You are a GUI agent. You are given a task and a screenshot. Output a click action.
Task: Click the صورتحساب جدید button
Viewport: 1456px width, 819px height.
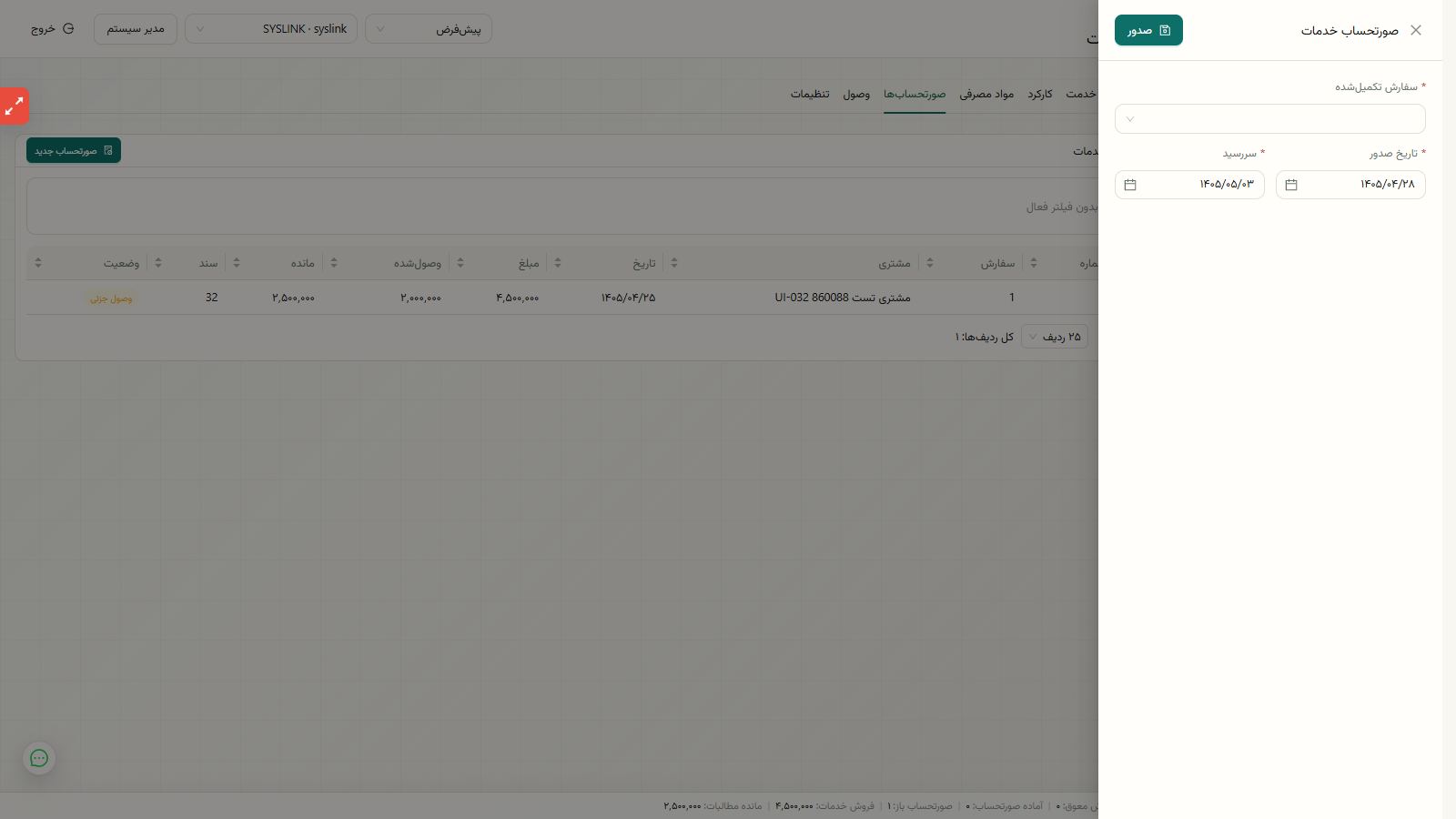click(x=74, y=150)
